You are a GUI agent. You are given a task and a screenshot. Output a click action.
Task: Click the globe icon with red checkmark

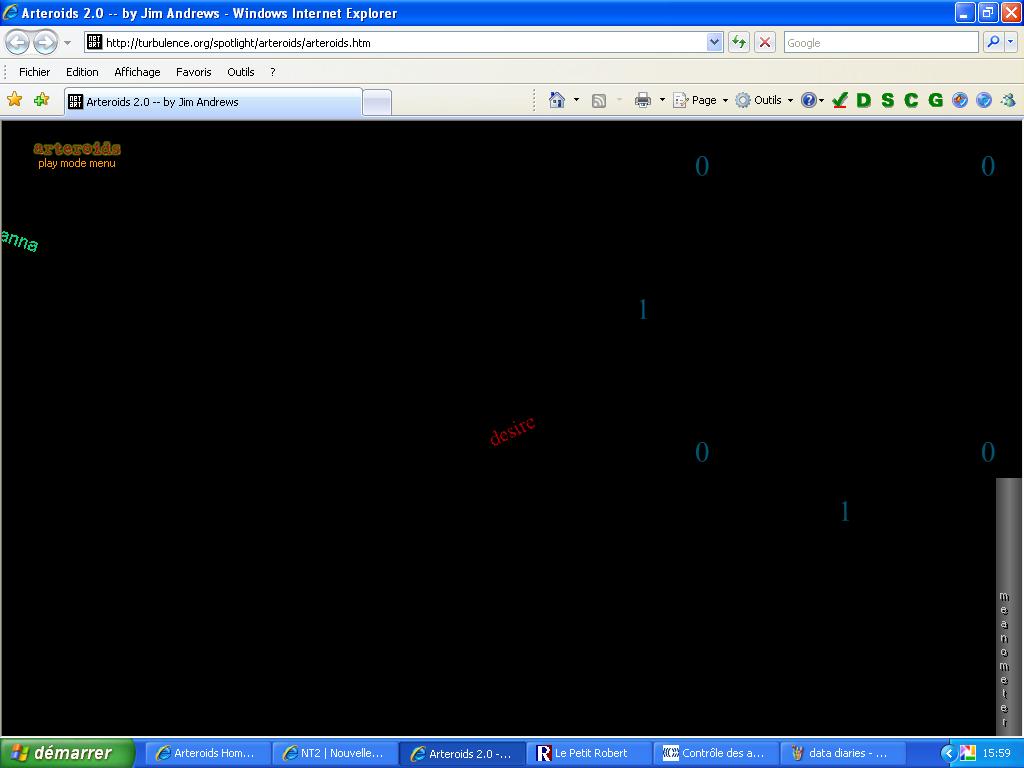coord(959,100)
